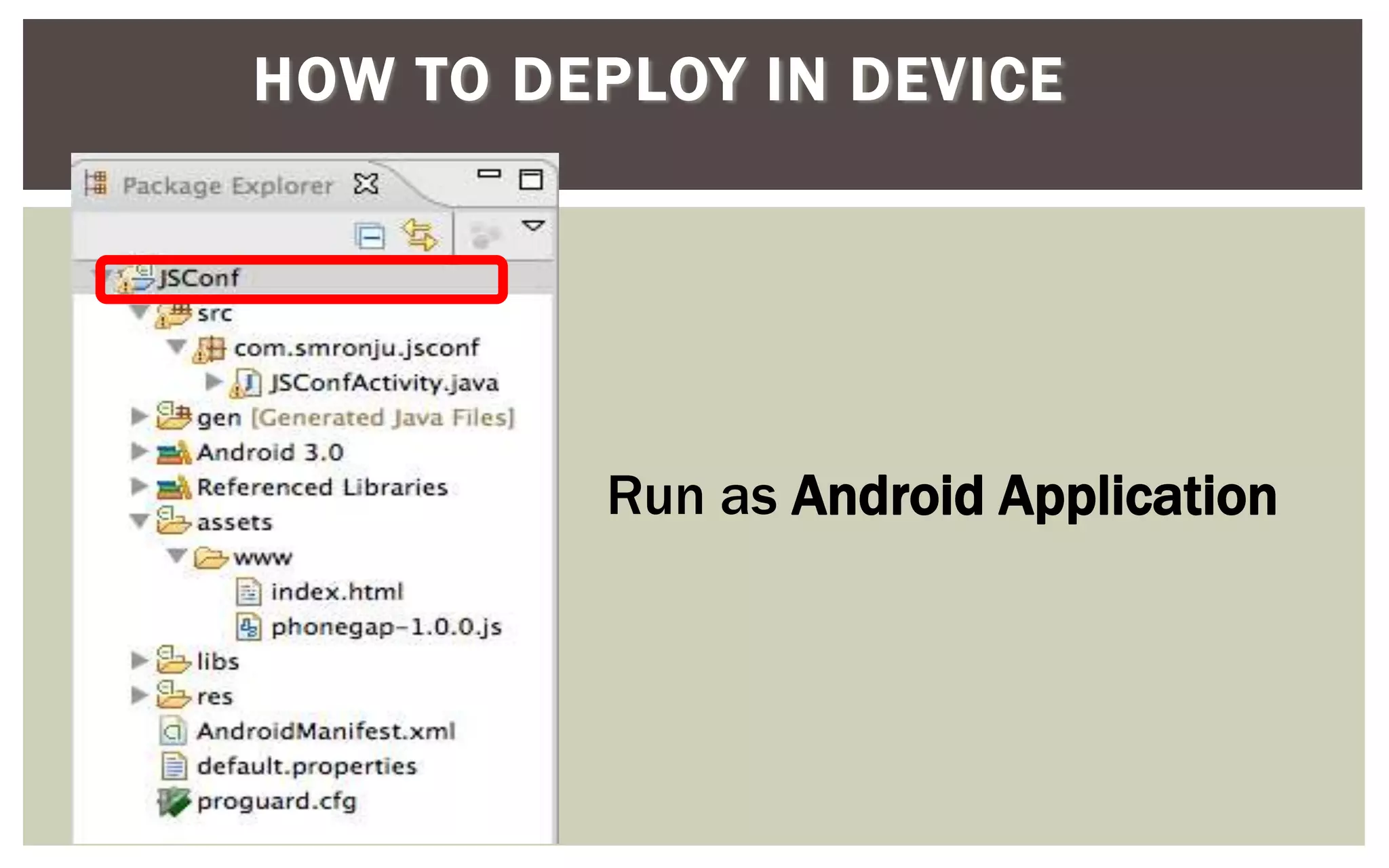
Task: Select the JSConf project
Action: point(198,278)
